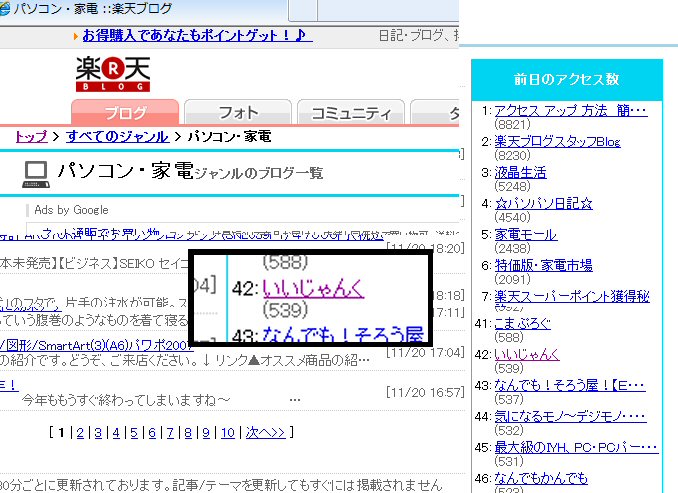Click the 前日のアクセス数 panel header

[567, 80]
